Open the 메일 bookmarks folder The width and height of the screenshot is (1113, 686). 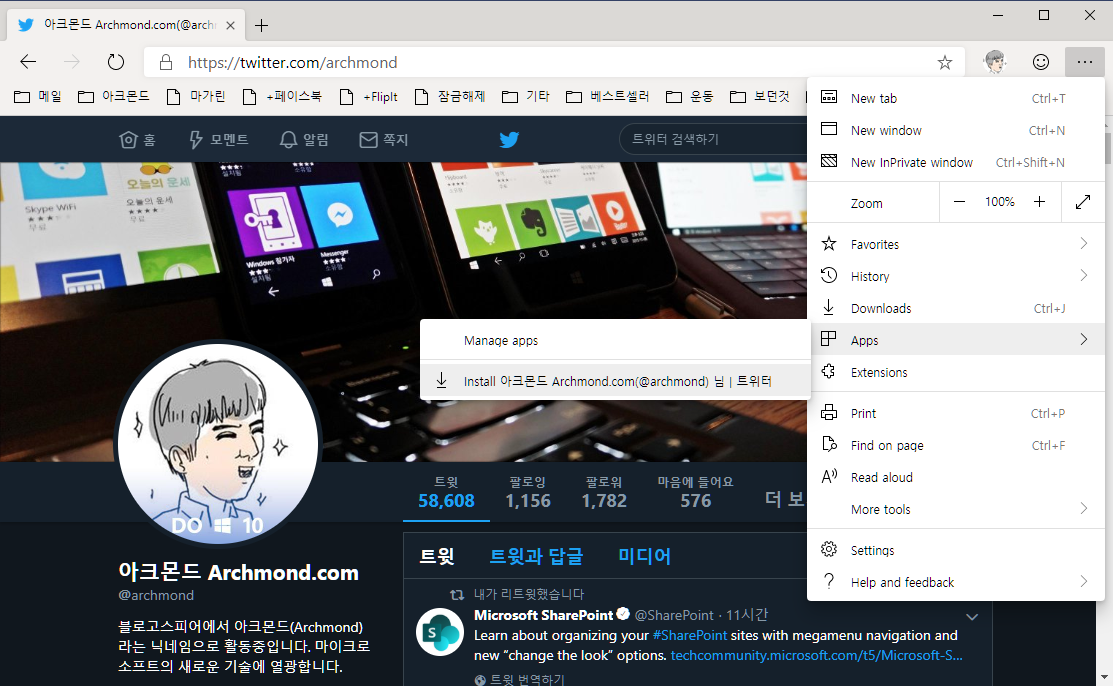click(x=38, y=97)
